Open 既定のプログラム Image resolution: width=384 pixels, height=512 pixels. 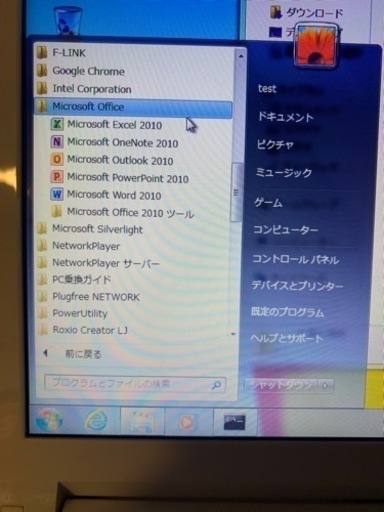coord(287,312)
